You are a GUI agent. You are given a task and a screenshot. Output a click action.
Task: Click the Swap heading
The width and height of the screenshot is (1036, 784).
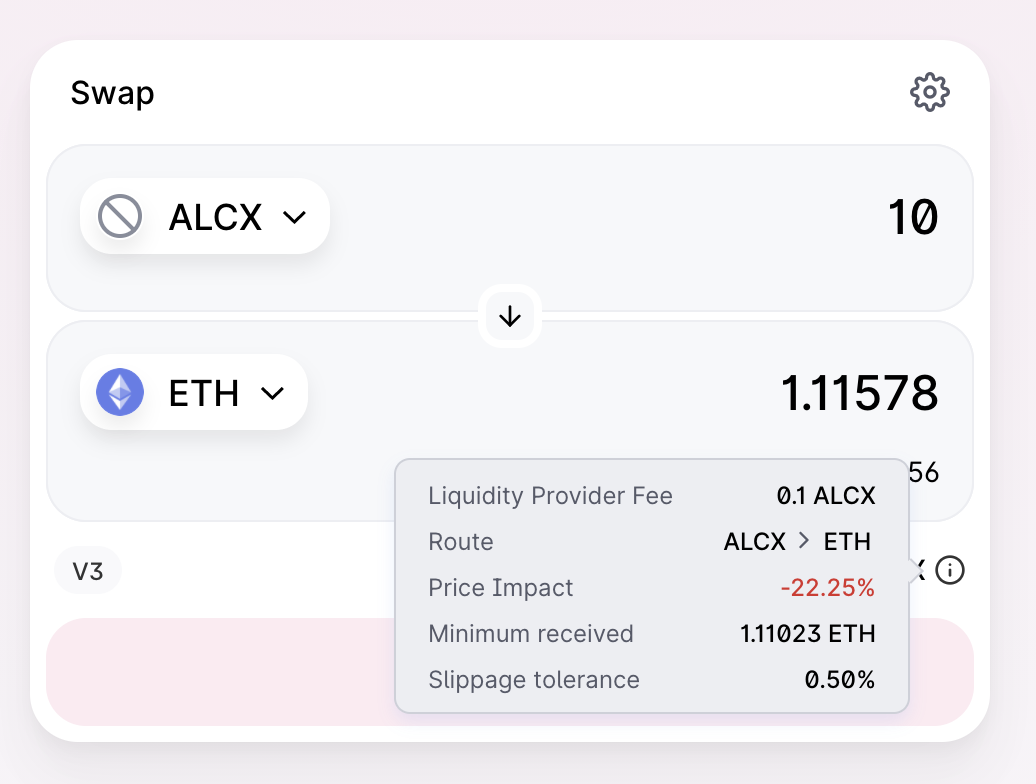pos(112,93)
